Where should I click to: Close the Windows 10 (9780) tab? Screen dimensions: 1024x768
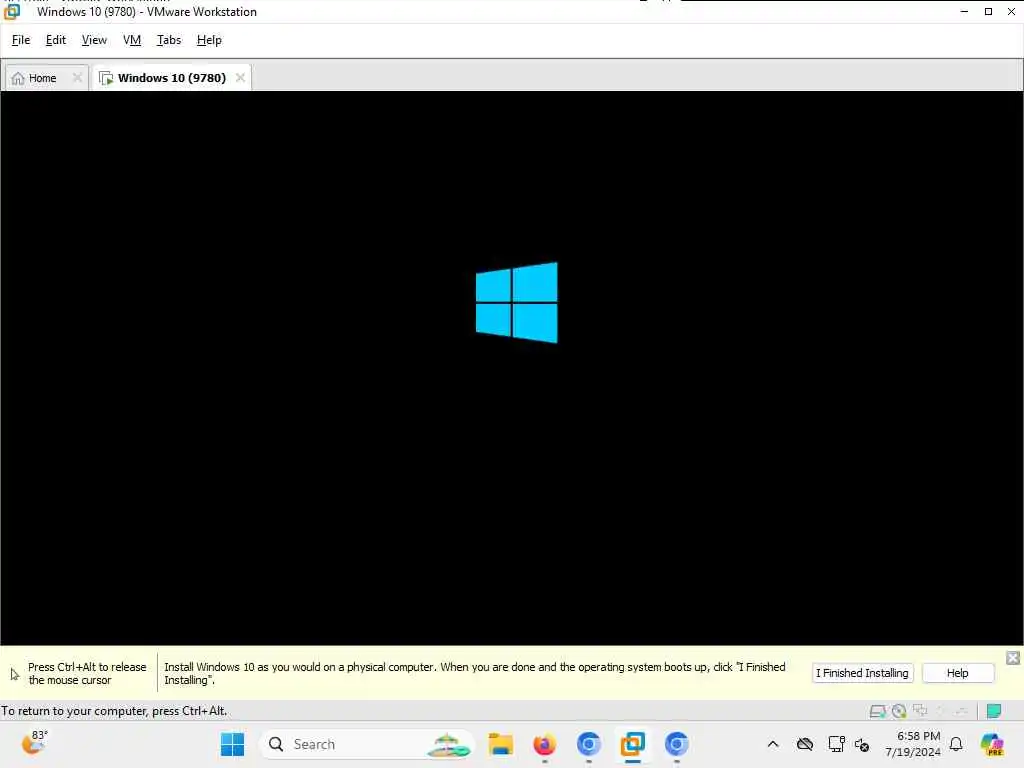click(x=240, y=78)
